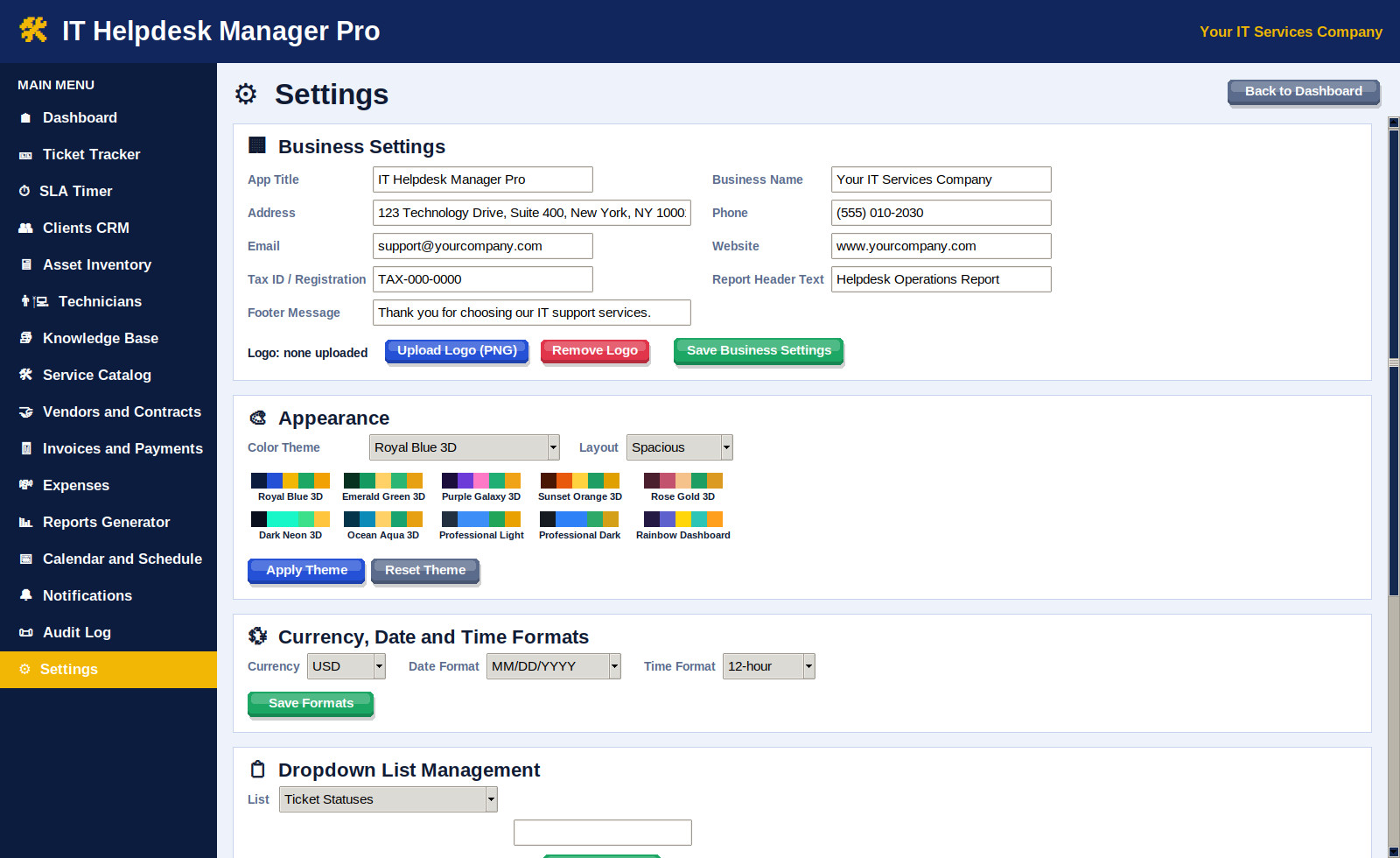This screenshot has height=858, width=1400.
Task: Click the Knowledge Base books icon
Action: point(25,338)
